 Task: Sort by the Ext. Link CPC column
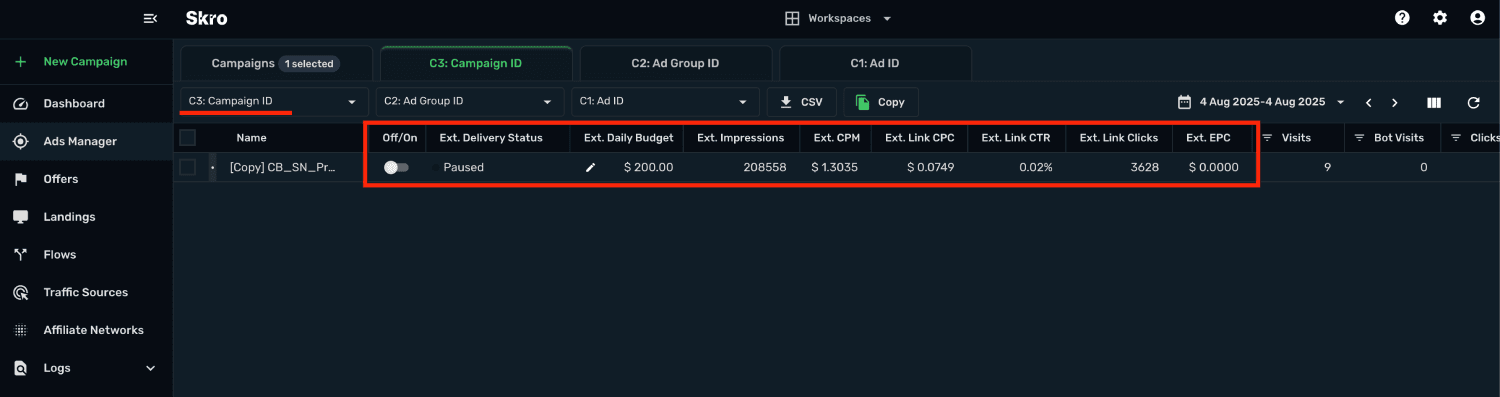tap(919, 138)
